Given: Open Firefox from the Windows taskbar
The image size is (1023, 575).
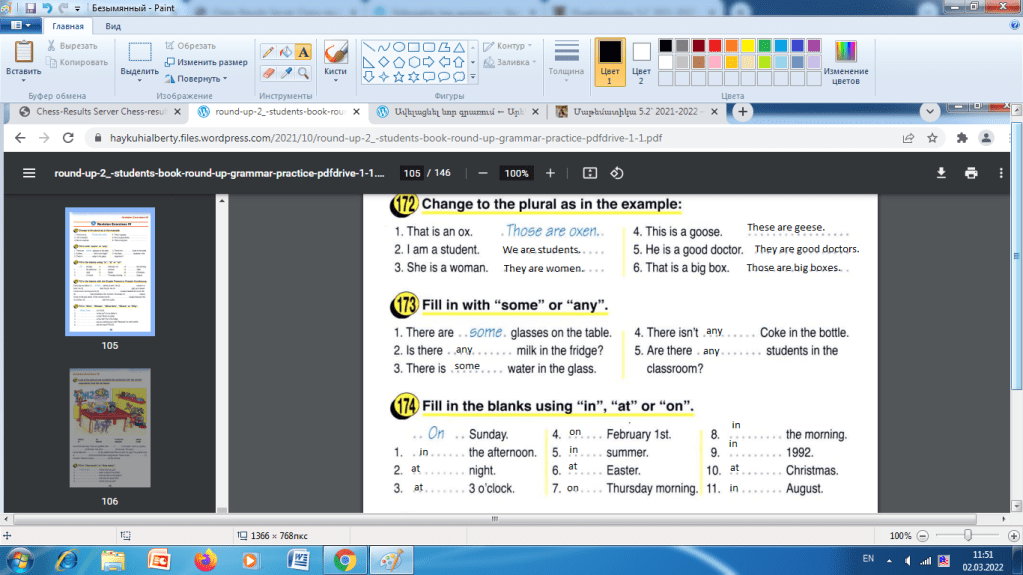Looking at the screenshot, I should 205,558.
